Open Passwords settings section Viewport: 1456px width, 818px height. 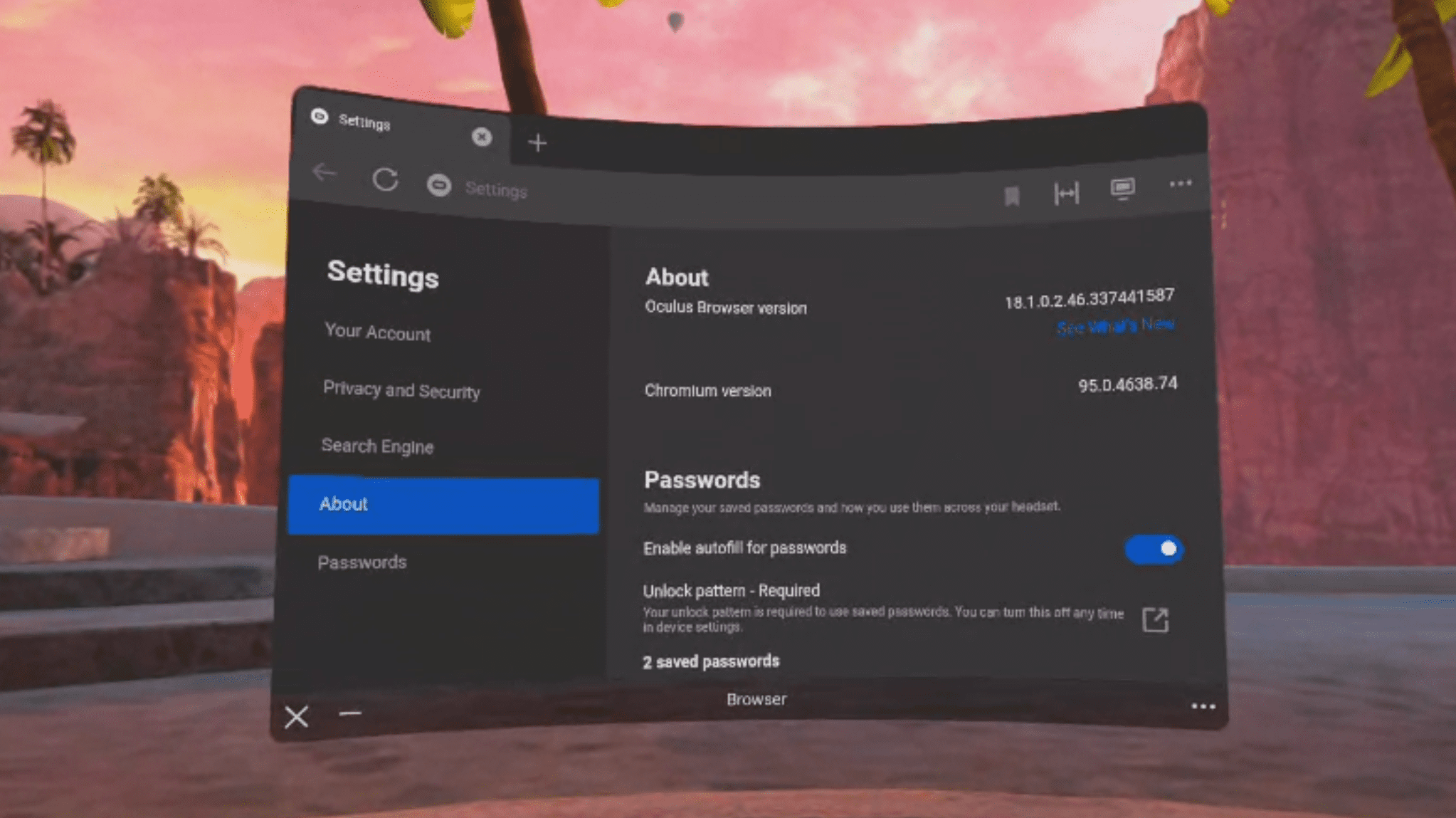[x=362, y=562]
